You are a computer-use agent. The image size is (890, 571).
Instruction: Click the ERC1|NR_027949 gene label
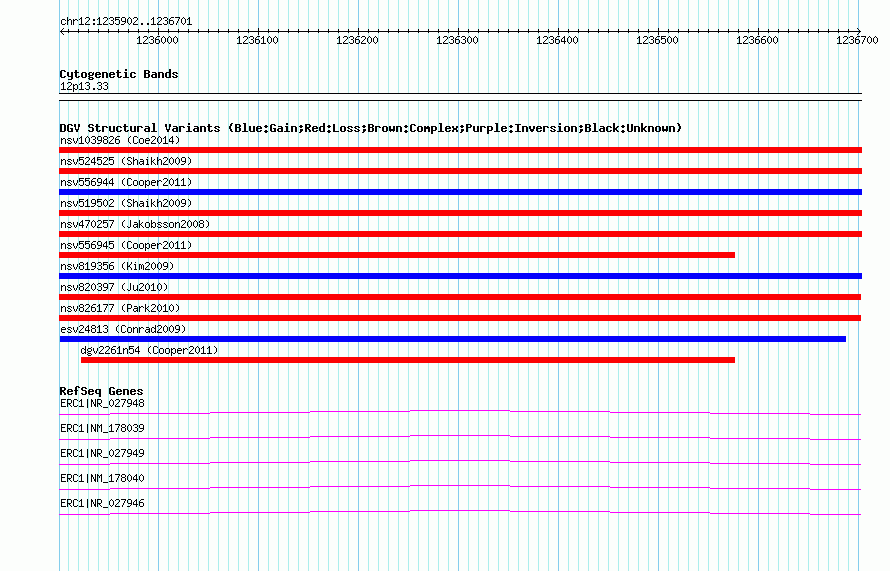(x=102, y=454)
